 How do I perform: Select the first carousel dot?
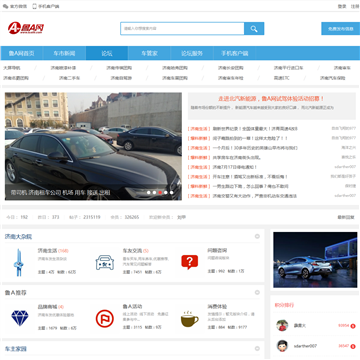(149, 192)
